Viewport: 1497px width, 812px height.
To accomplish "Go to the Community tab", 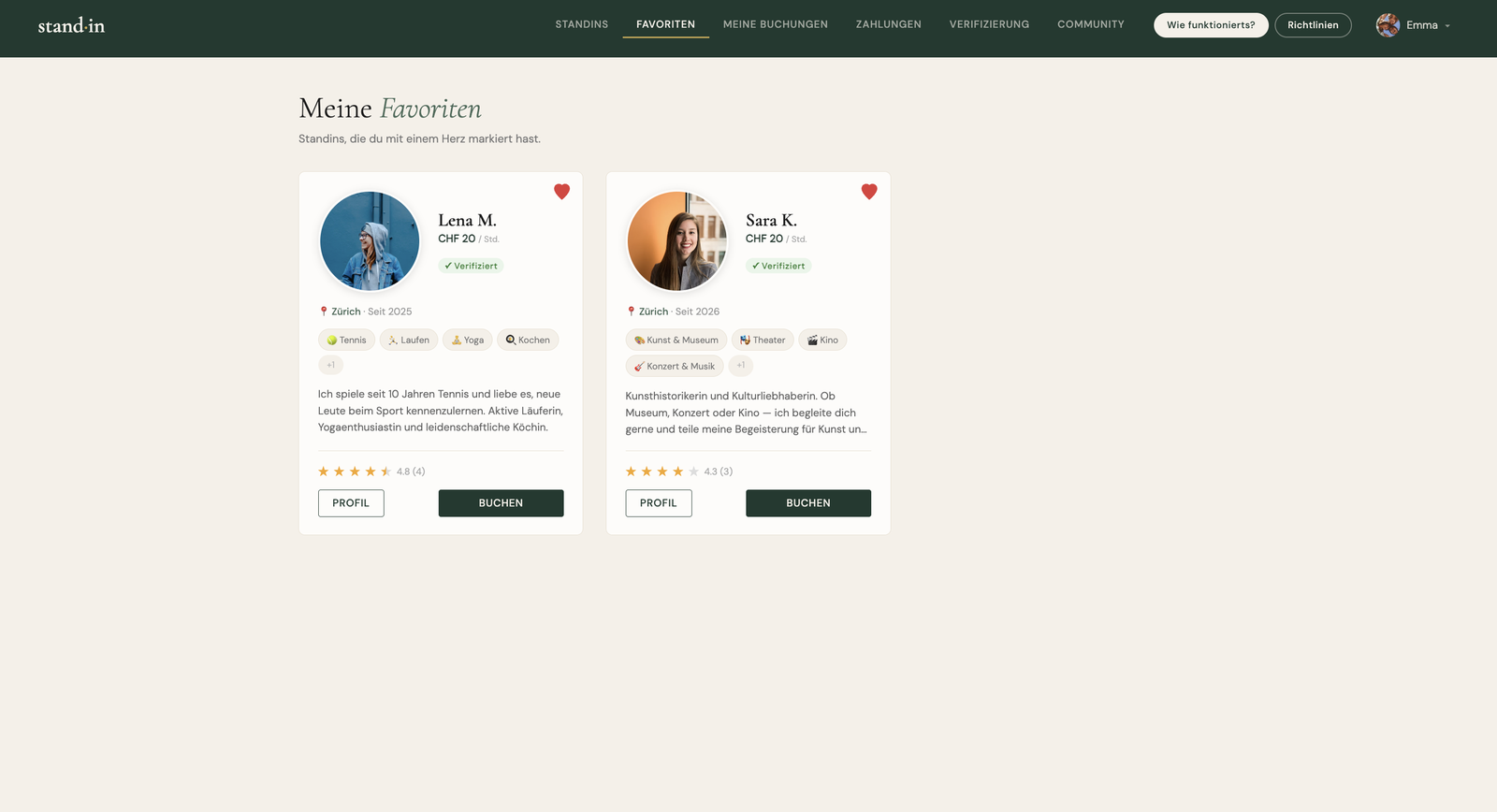I will pyautogui.click(x=1091, y=24).
